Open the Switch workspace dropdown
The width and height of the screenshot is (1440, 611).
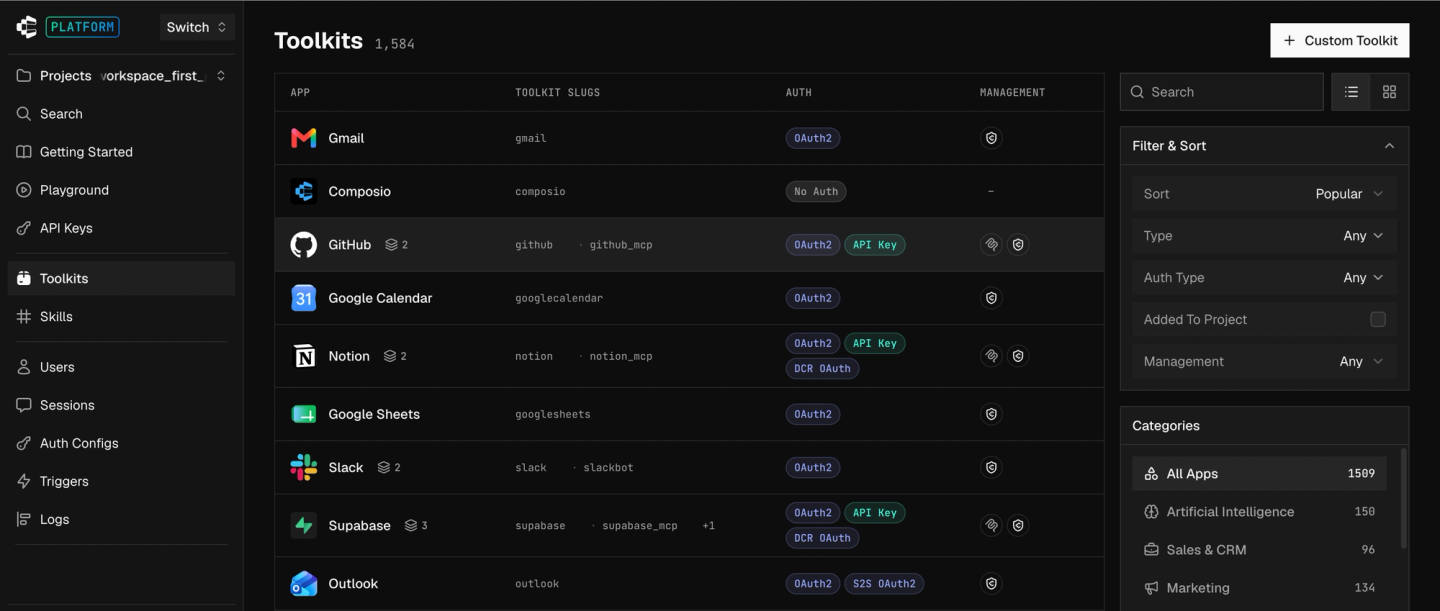197,27
